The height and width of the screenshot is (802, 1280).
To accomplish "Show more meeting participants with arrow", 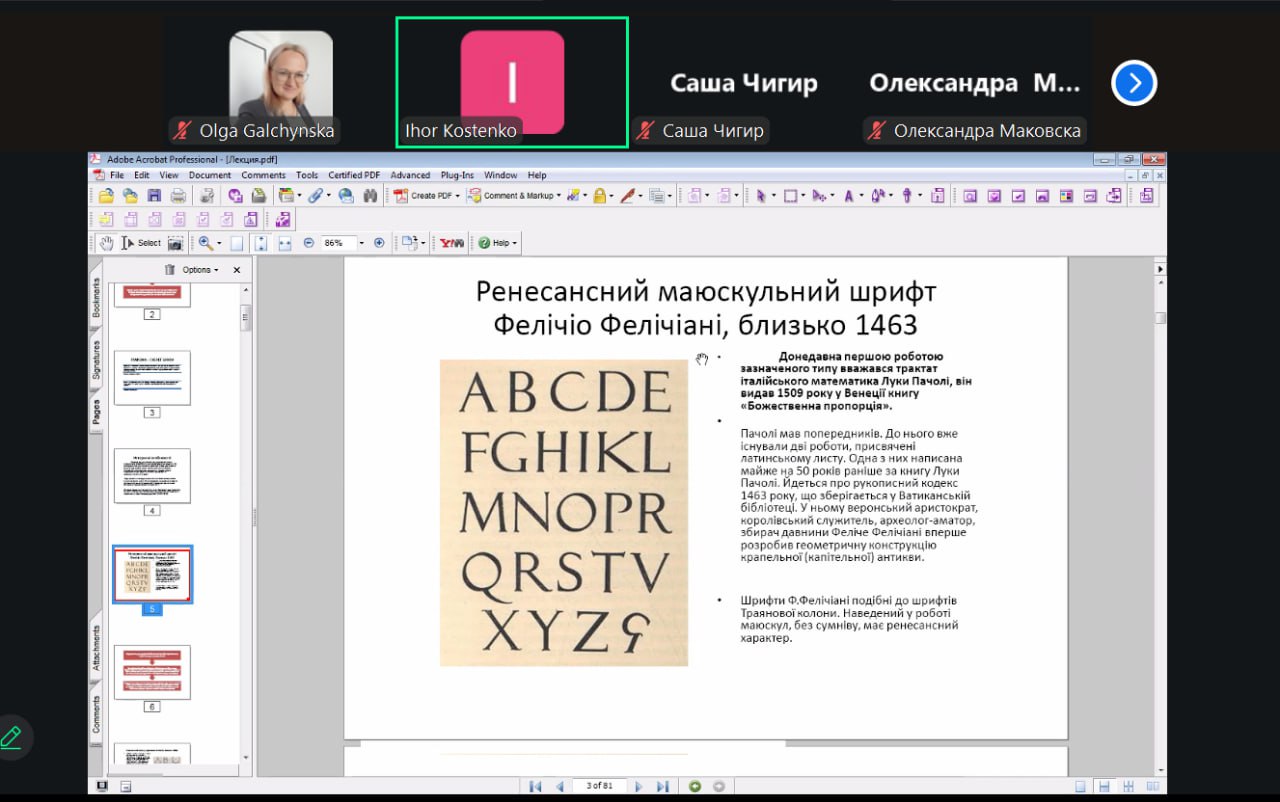I will [x=1134, y=84].
